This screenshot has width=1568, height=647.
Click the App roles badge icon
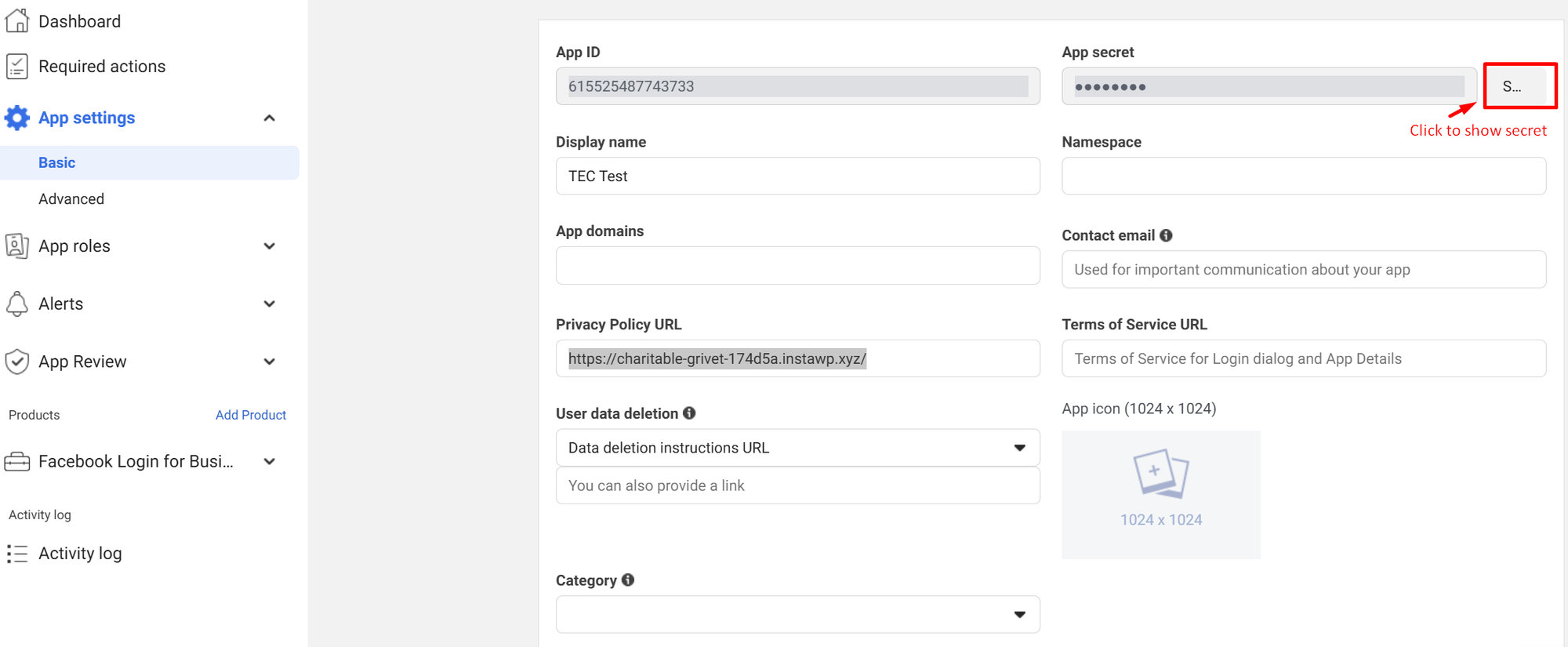pyautogui.click(x=17, y=246)
